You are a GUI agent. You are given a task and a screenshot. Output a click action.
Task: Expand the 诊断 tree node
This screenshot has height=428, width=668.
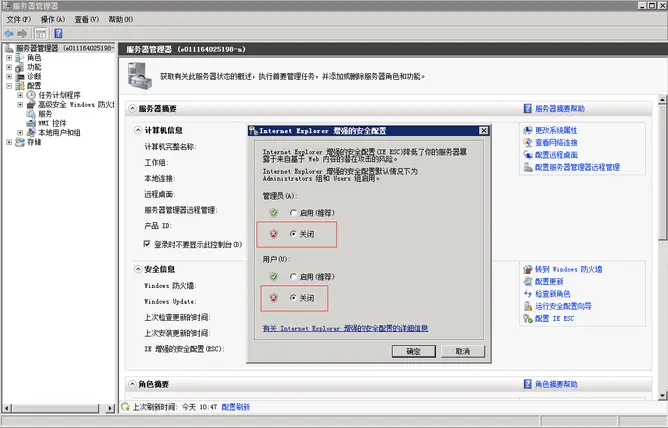9,77
